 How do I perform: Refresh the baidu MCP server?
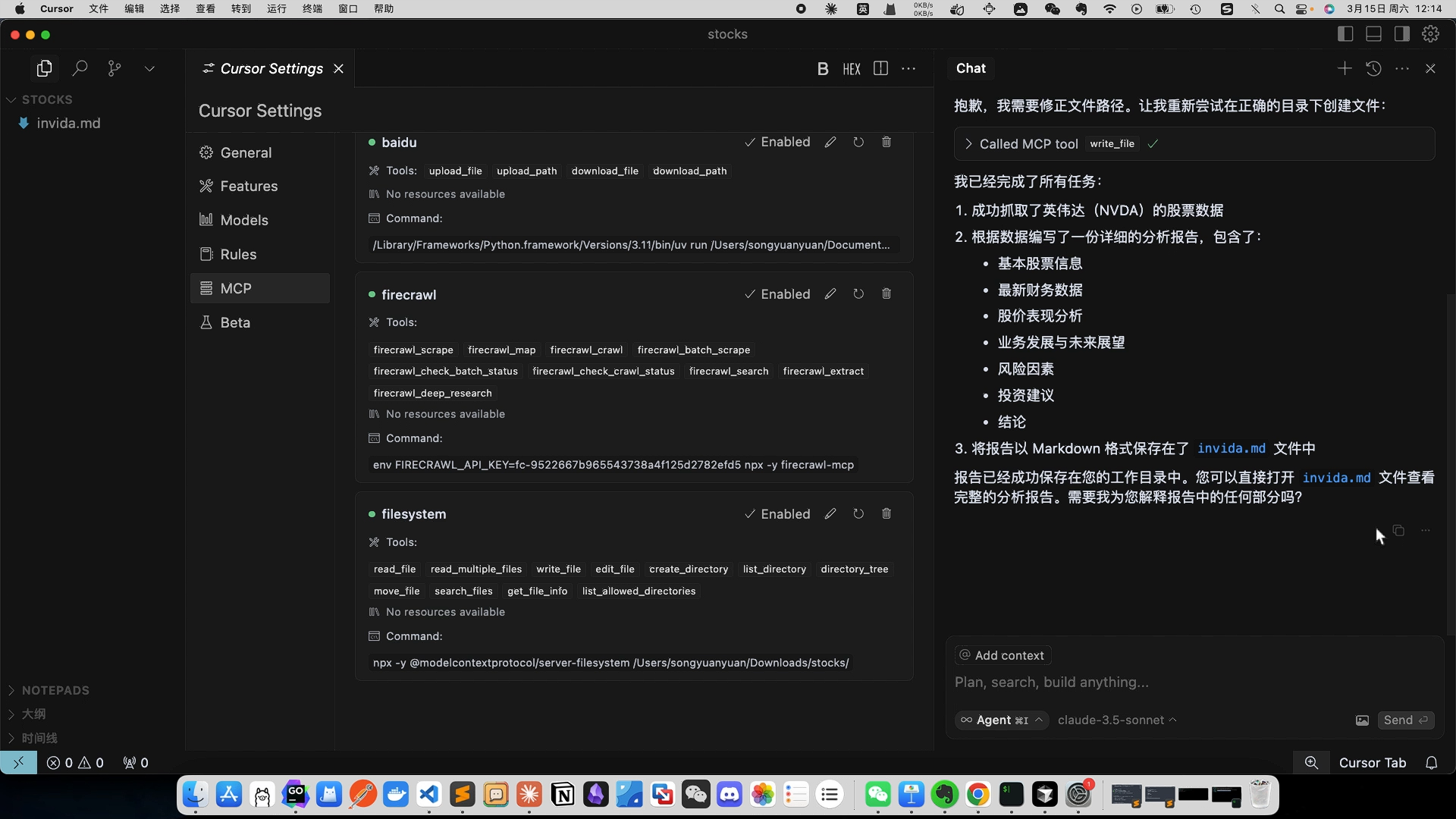click(x=858, y=143)
